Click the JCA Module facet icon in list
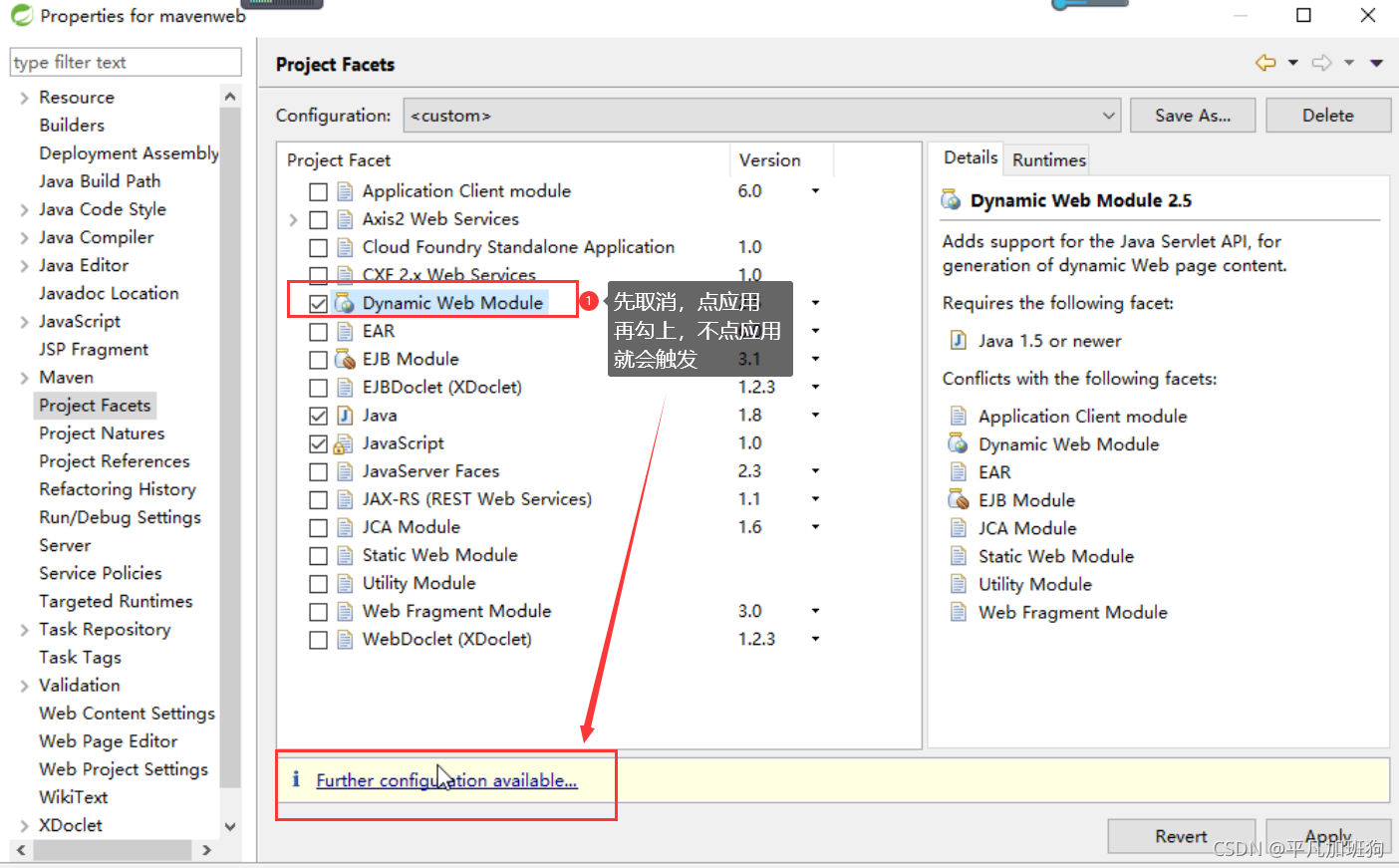Viewport: 1399px width, 868px height. tap(345, 527)
